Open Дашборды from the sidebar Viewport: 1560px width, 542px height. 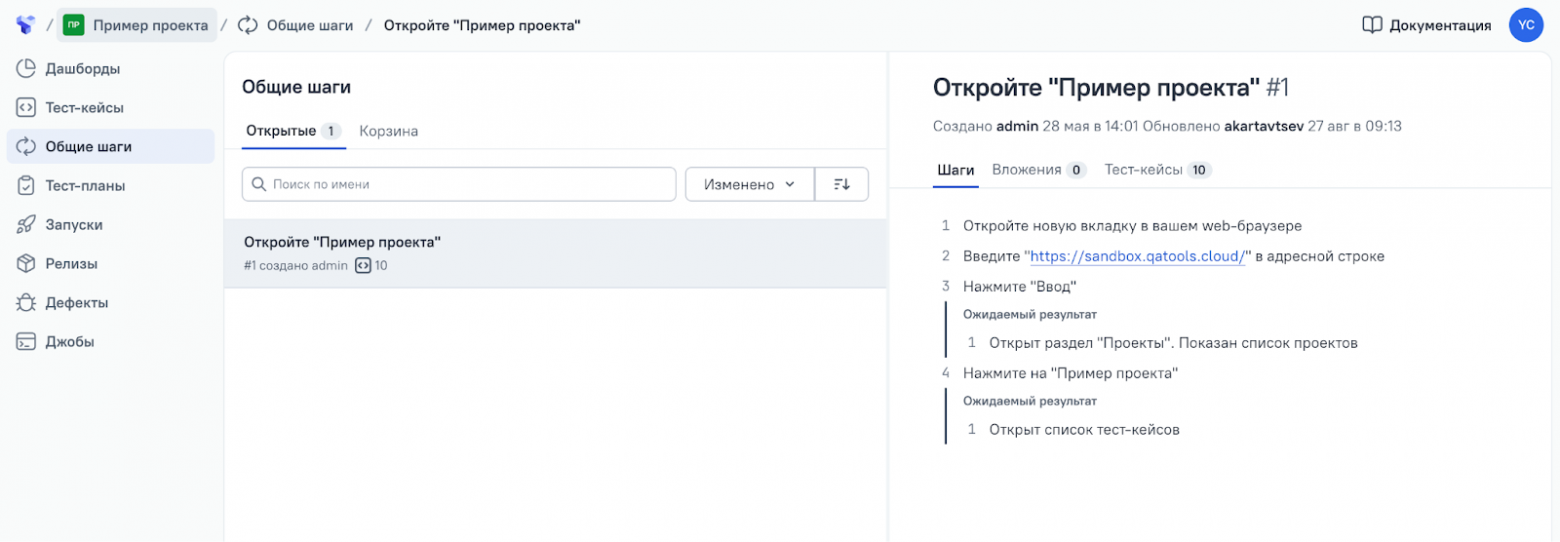click(x=82, y=69)
